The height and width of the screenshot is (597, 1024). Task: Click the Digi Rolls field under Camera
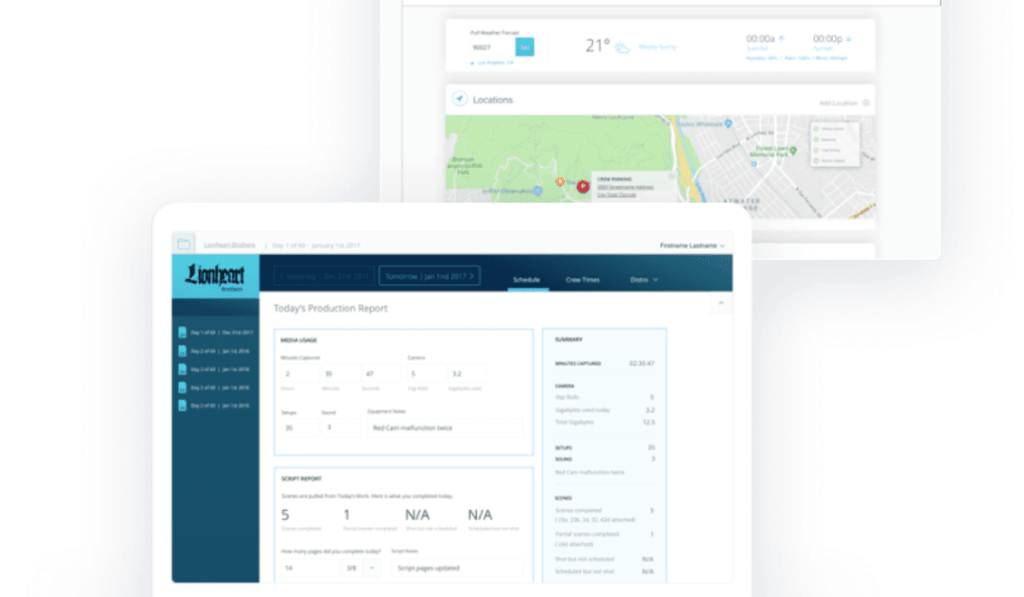426,374
